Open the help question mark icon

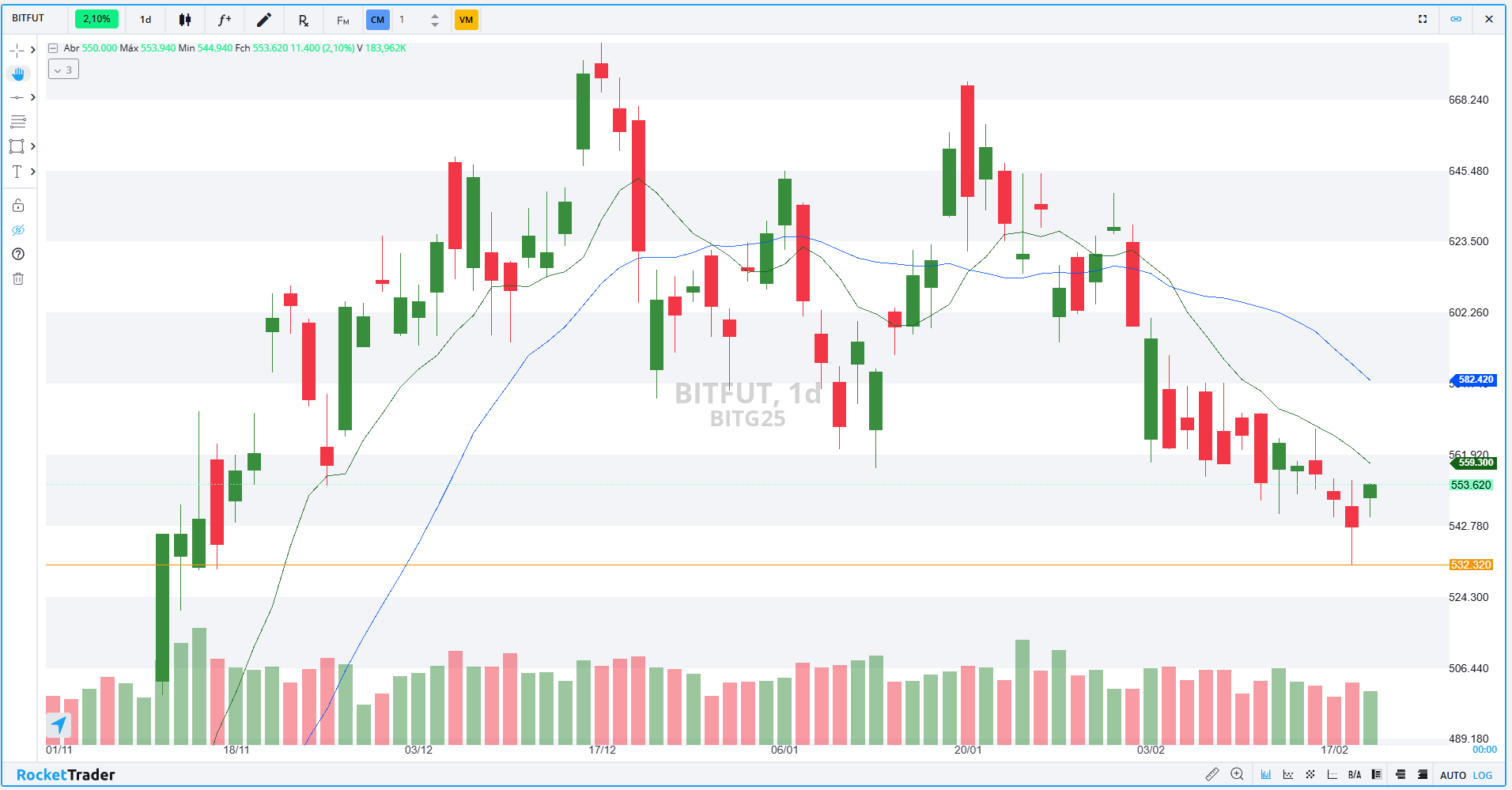coord(18,254)
